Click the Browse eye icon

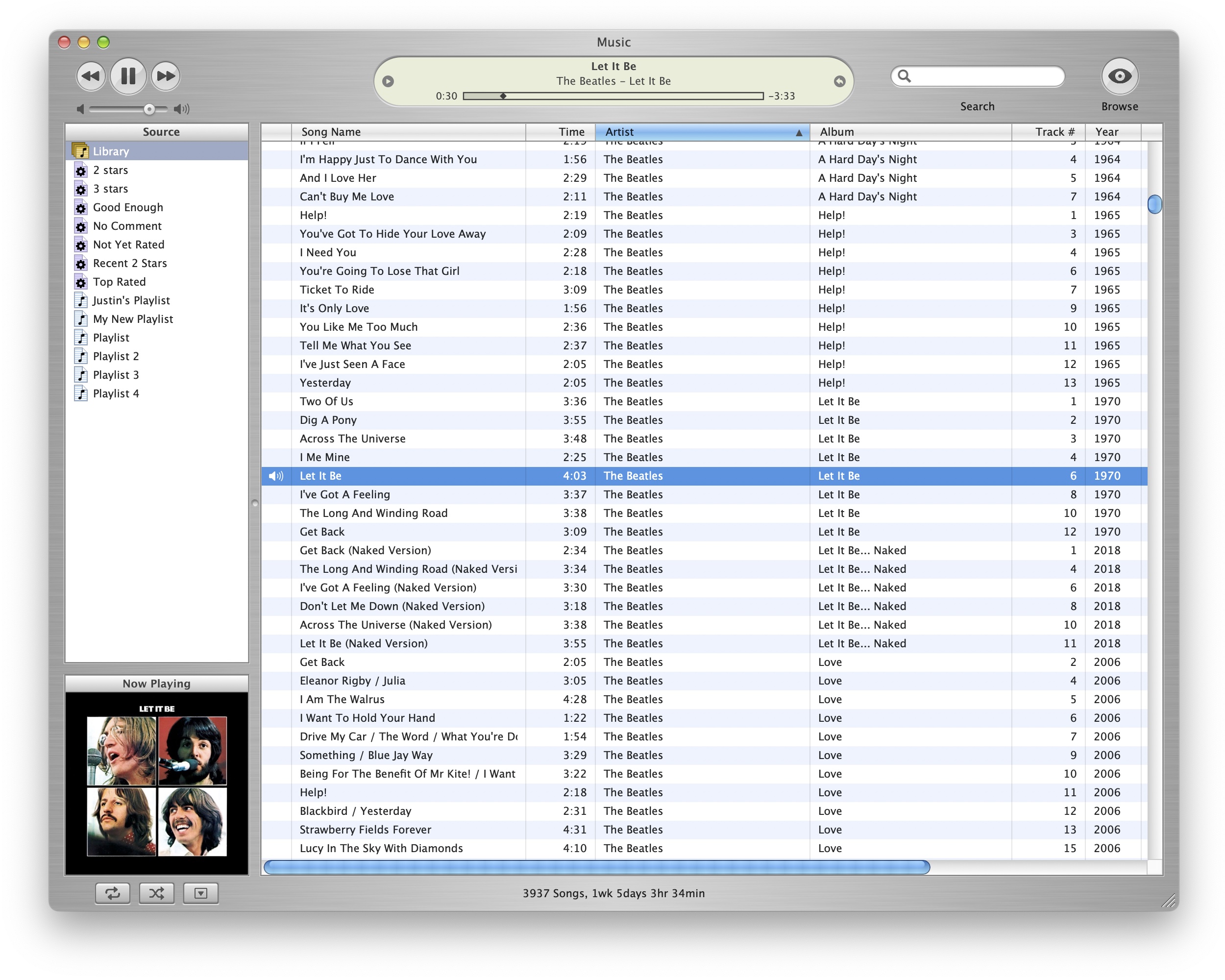[1119, 76]
